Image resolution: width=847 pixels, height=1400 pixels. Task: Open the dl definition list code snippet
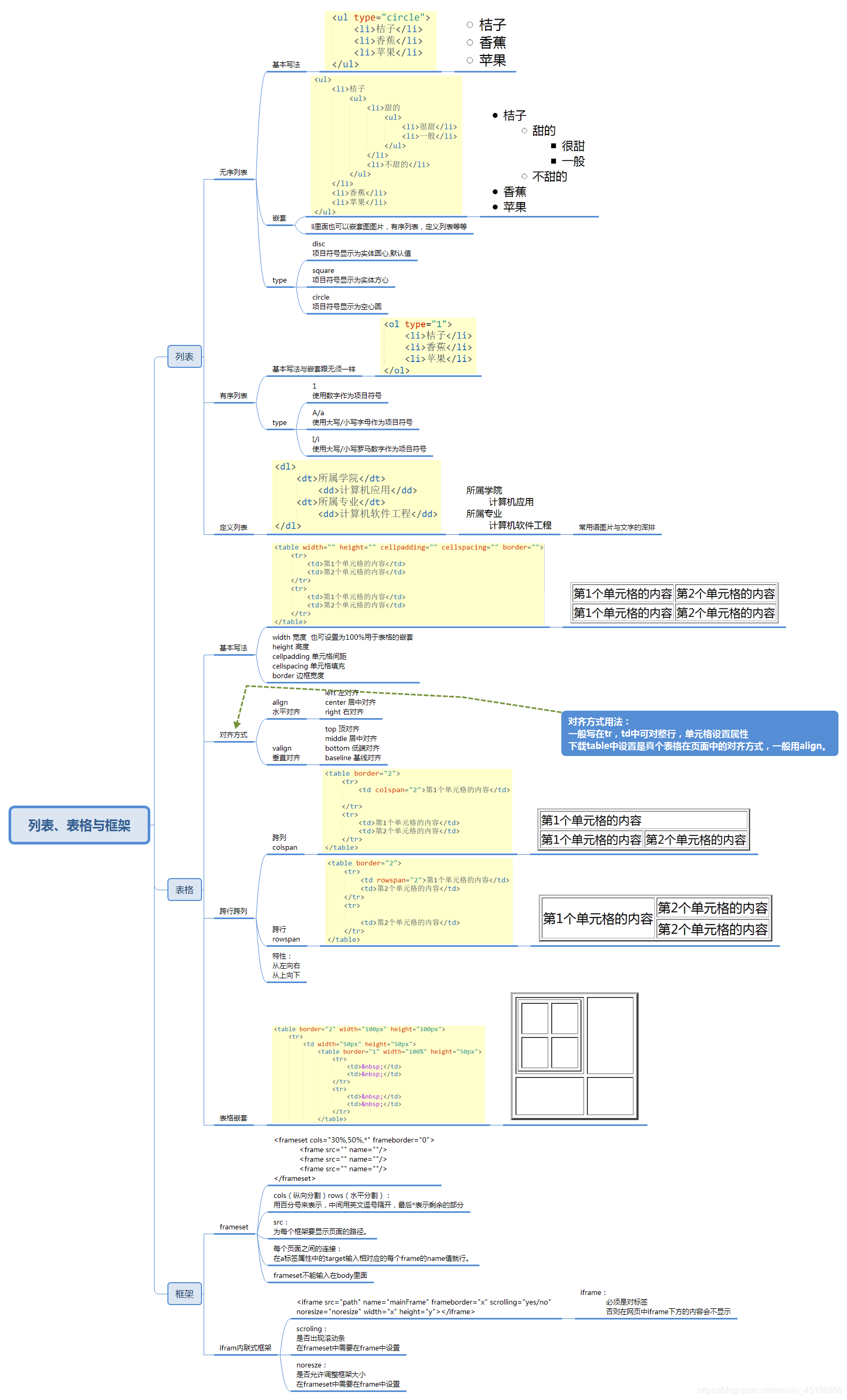[x=356, y=496]
